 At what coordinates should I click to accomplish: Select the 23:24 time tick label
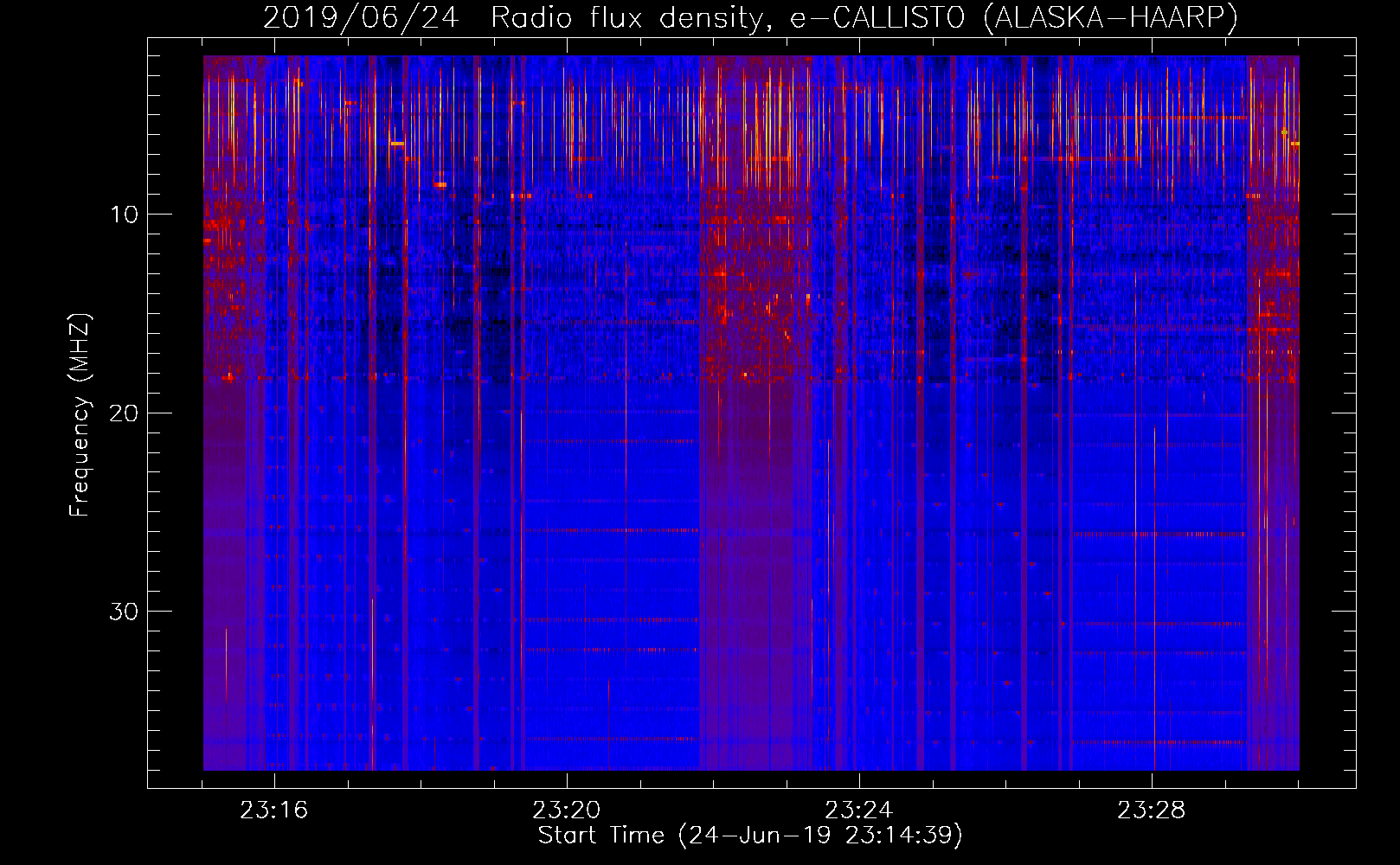pyautogui.click(x=859, y=811)
